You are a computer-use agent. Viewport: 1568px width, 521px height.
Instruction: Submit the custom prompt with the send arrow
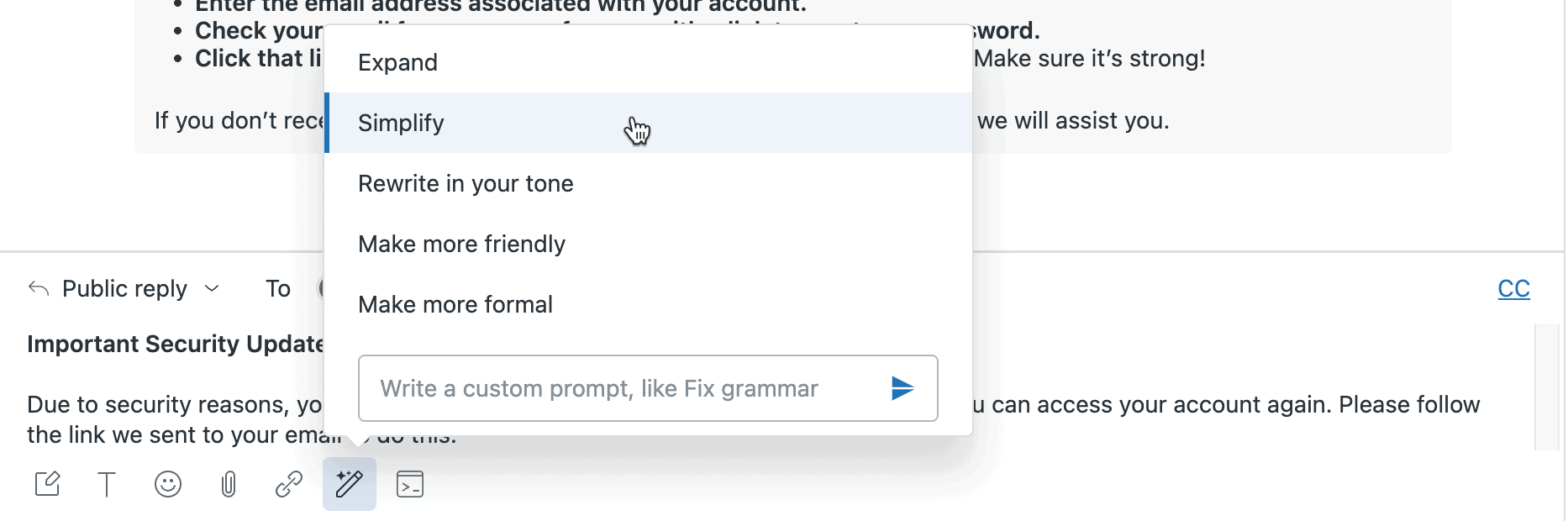coord(902,388)
